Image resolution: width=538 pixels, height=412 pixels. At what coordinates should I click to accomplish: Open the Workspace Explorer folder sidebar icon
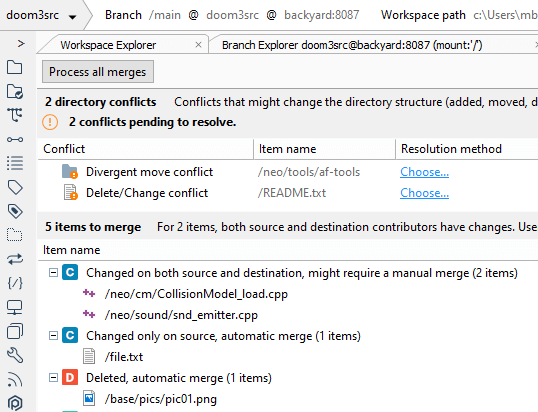[14, 67]
